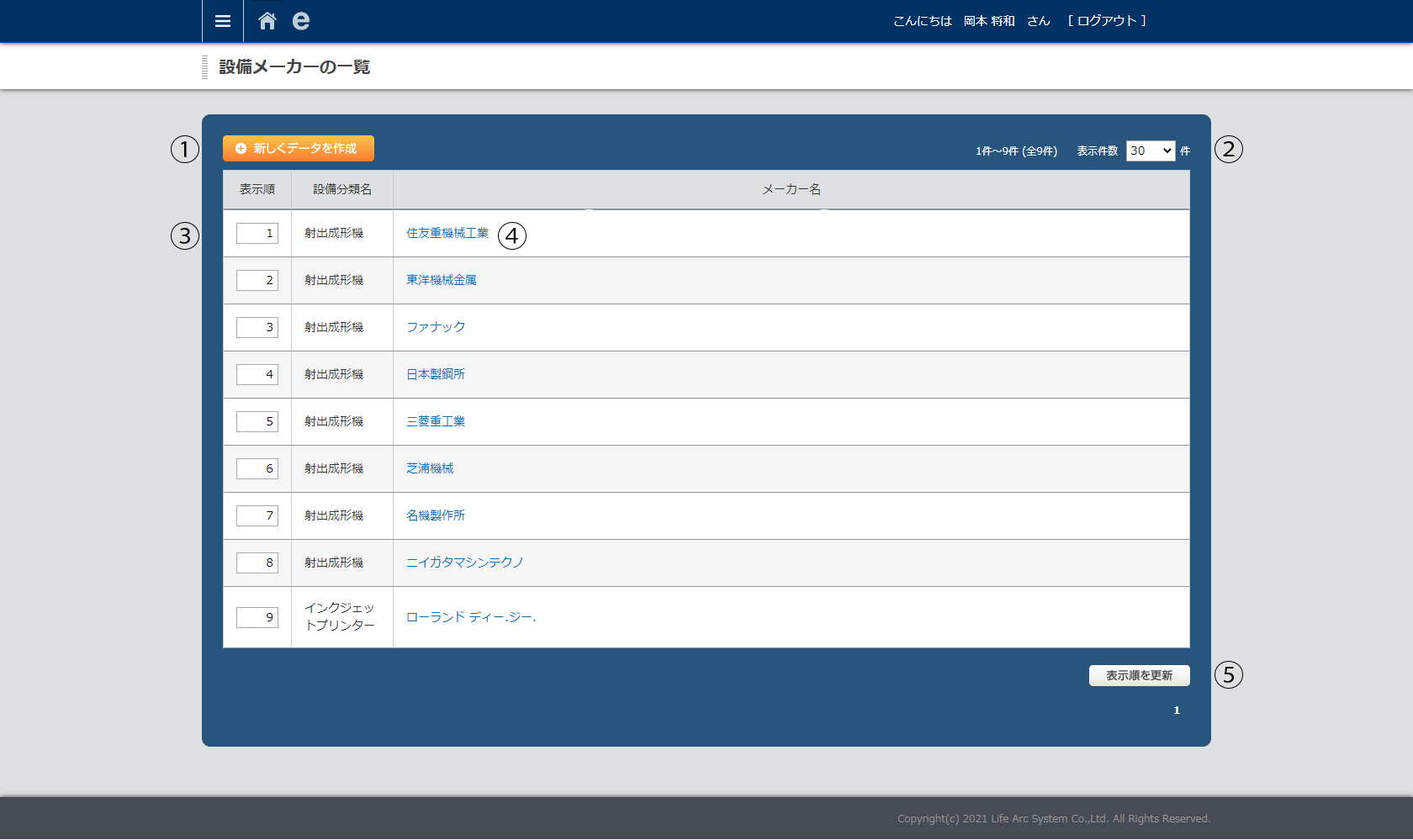Open 三菱重工業 maker link
Screen dimensions: 1413x840
click(x=435, y=422)
